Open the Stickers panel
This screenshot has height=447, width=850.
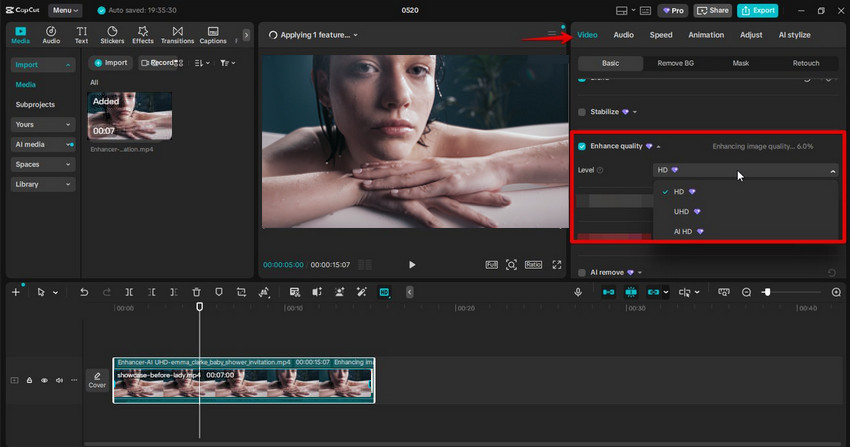112,35
